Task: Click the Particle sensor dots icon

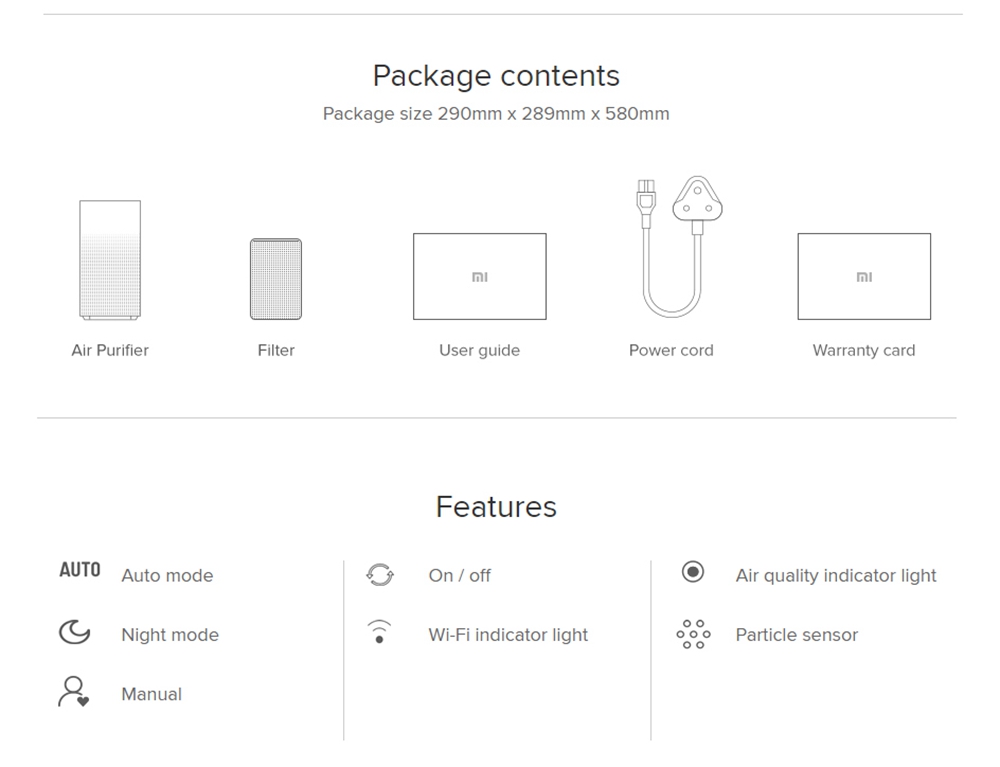Action: [693, 633]
